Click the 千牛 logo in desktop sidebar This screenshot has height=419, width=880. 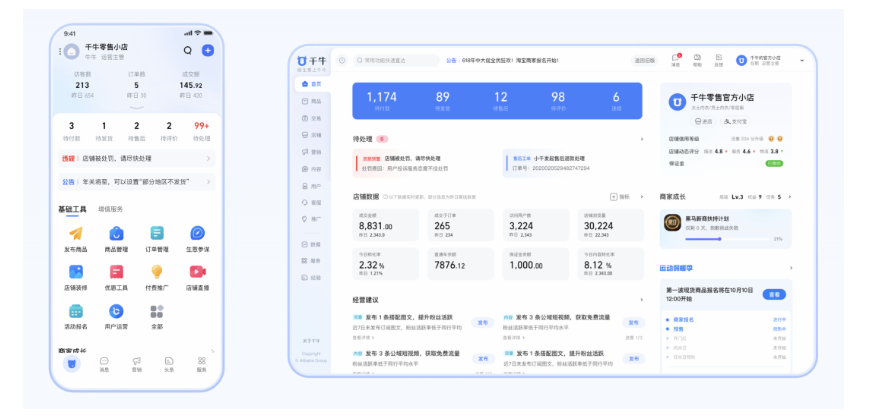pyautogui.click(x=311, y=61)
